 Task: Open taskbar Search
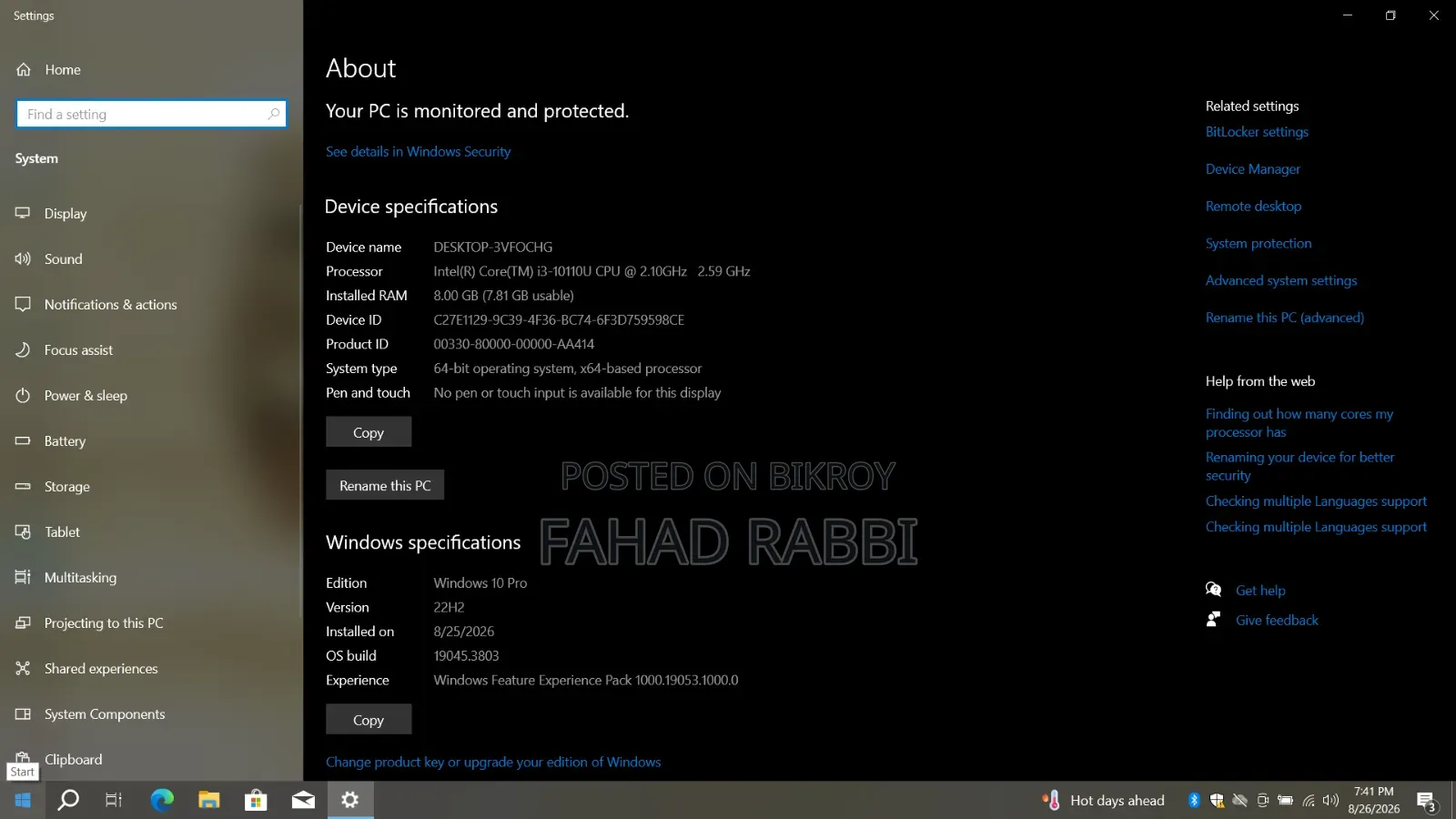pos(68,800)
